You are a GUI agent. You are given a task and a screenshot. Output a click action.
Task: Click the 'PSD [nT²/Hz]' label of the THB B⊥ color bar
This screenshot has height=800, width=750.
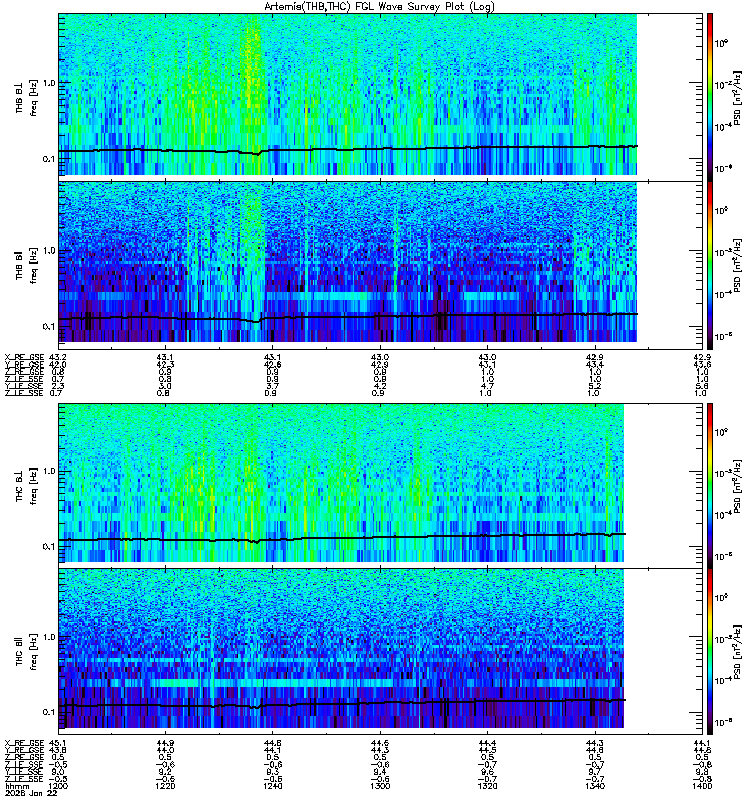point(737,97)
